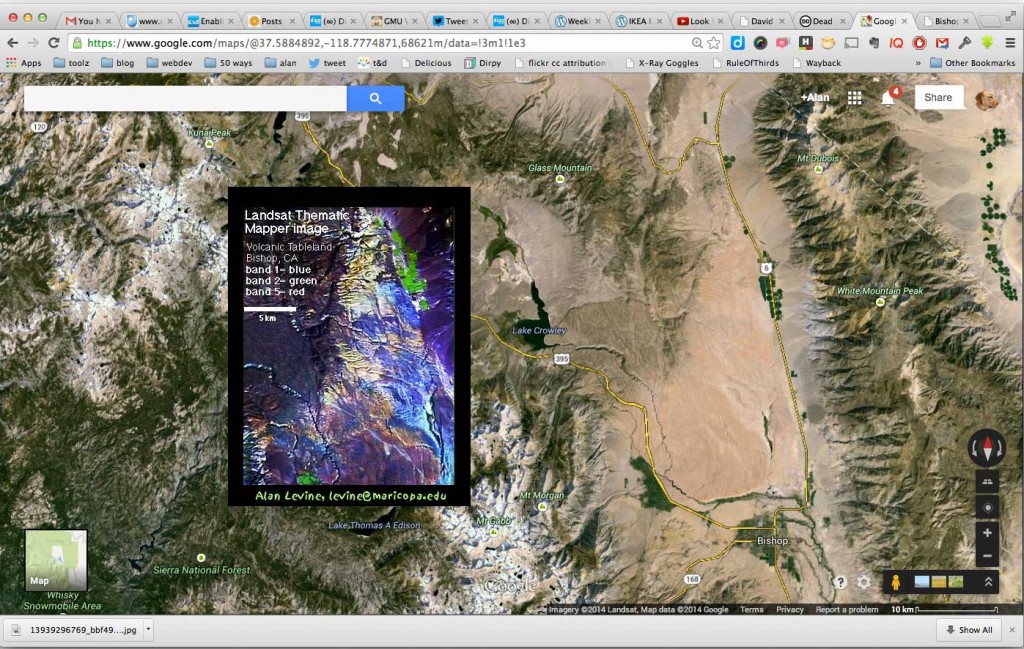Screen dimensions: 1024x649
Task: Open the downloaded 13939296769_bbf49 jpg file
Action: (76, 629)
